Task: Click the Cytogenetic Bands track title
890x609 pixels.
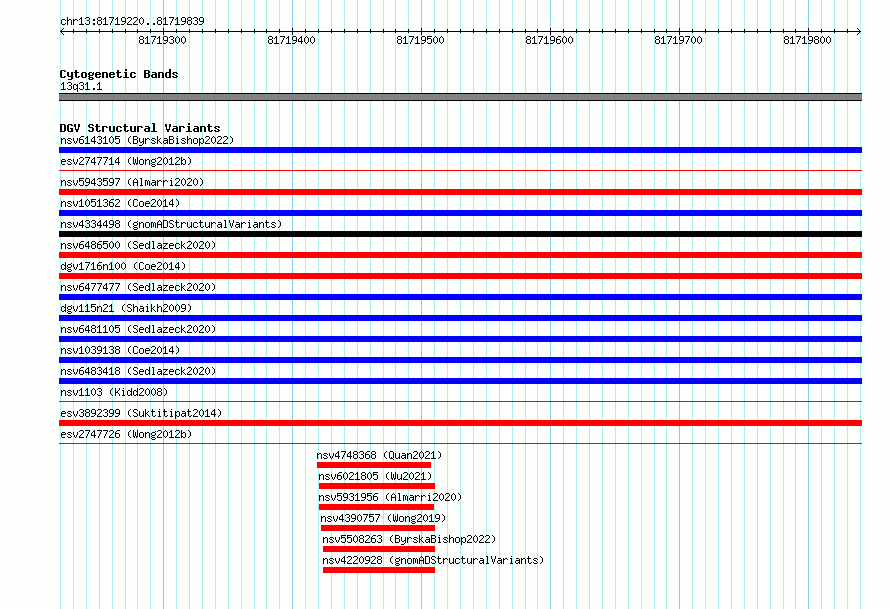Action: pyautogui.click(x=119, y=74)
